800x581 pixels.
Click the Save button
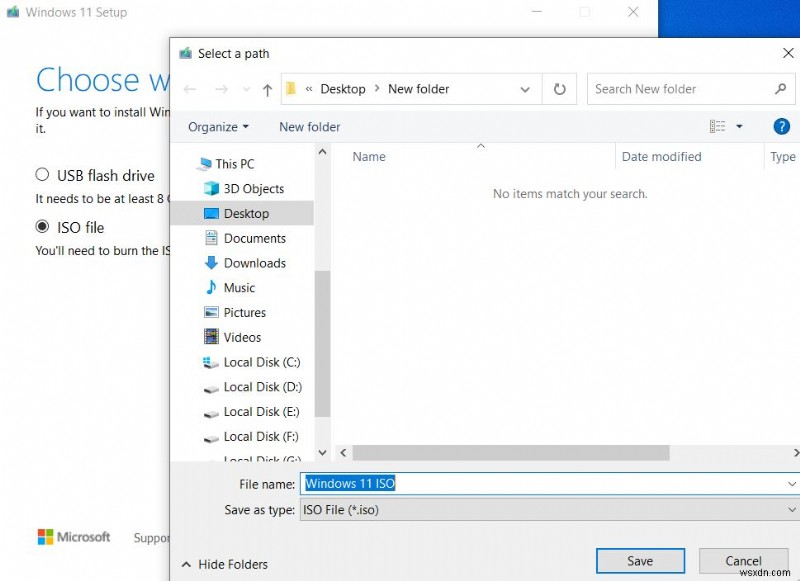coord(640,561)
